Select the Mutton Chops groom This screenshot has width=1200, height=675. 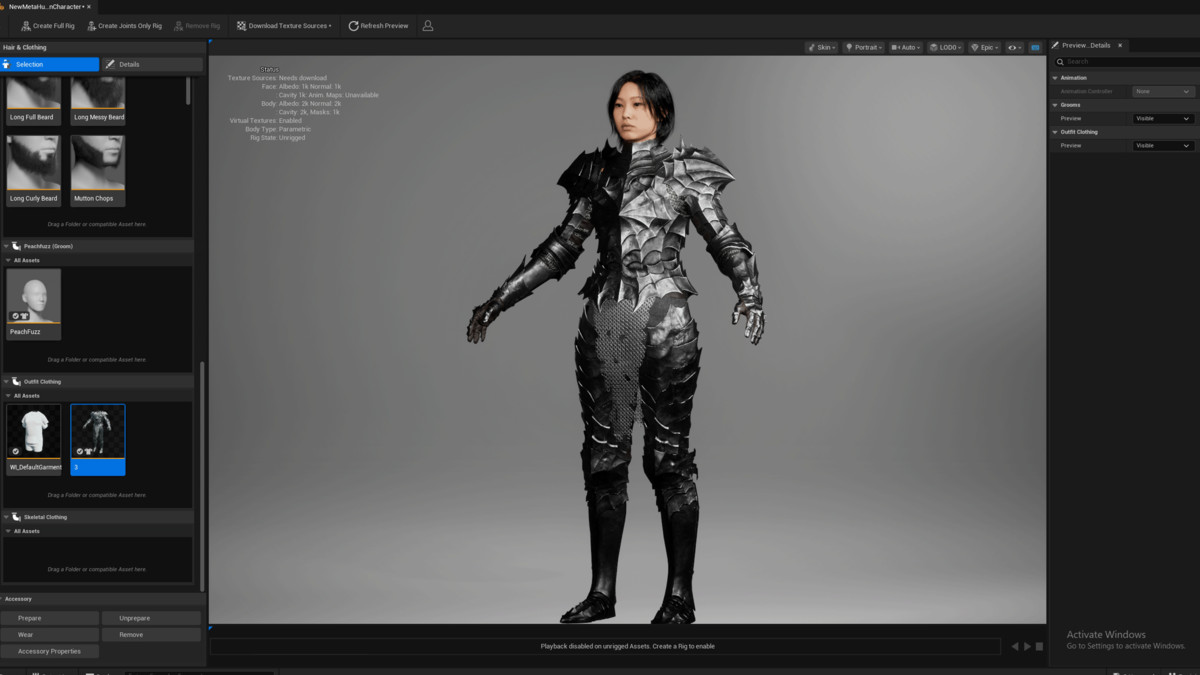98,170
